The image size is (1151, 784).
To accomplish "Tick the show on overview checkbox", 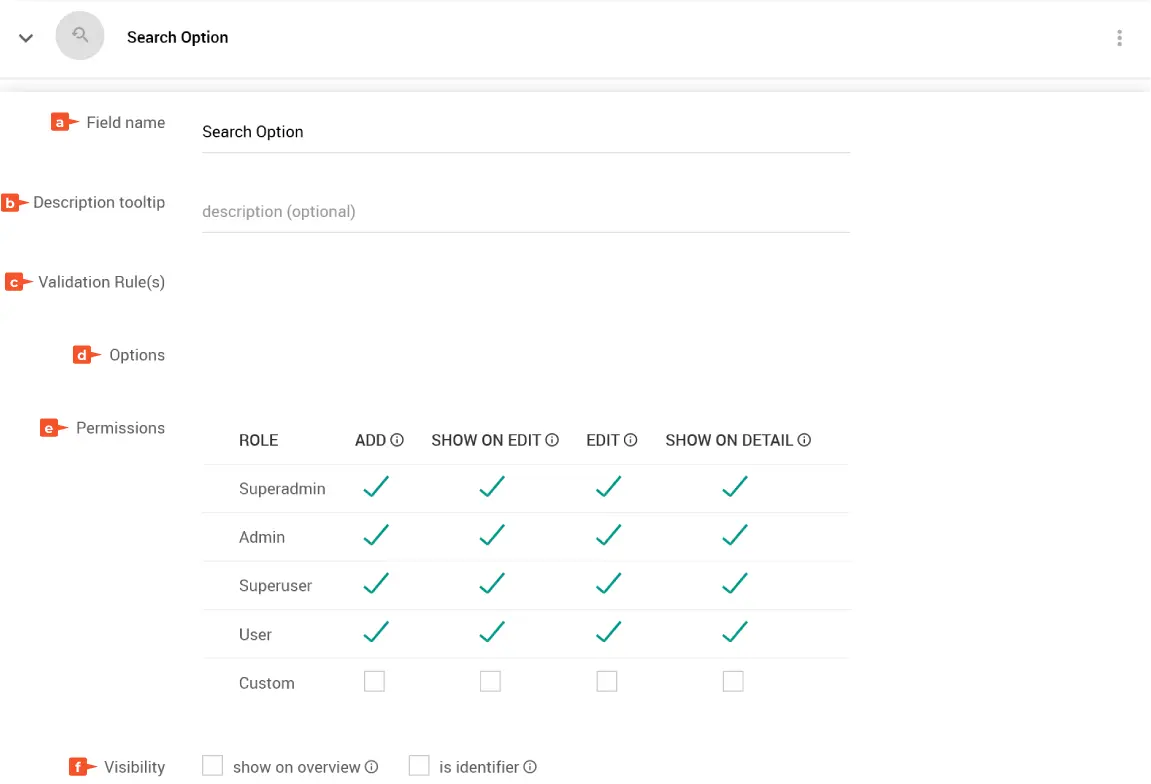I will [x=212, y=766].
